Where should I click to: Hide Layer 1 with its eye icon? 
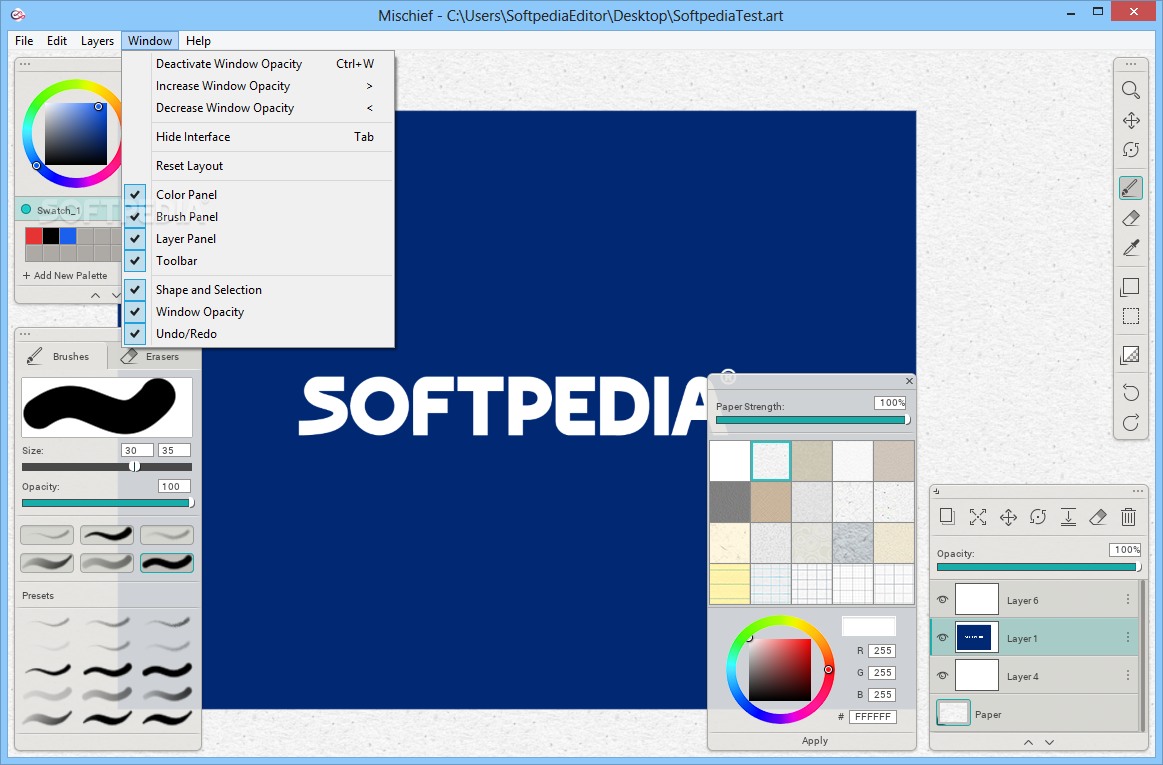point(942,637)
